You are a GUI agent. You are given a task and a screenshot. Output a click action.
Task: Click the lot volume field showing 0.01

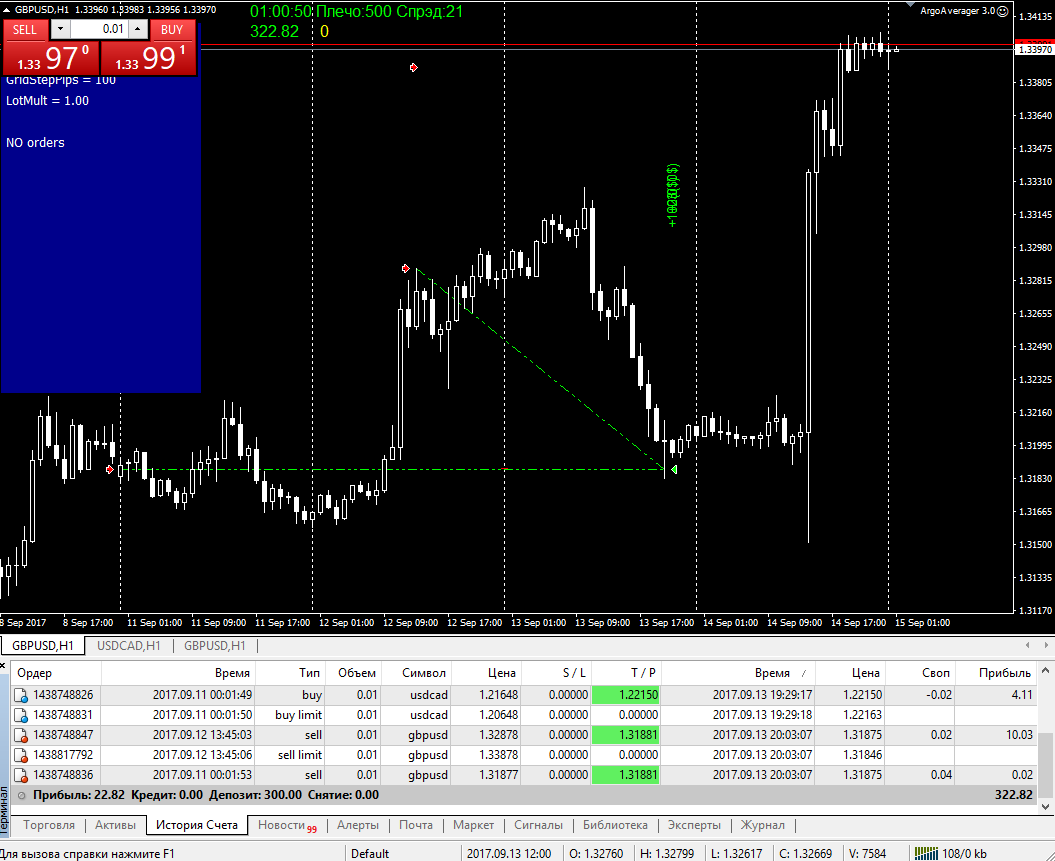pyautogui.click(x=99, y=29)
